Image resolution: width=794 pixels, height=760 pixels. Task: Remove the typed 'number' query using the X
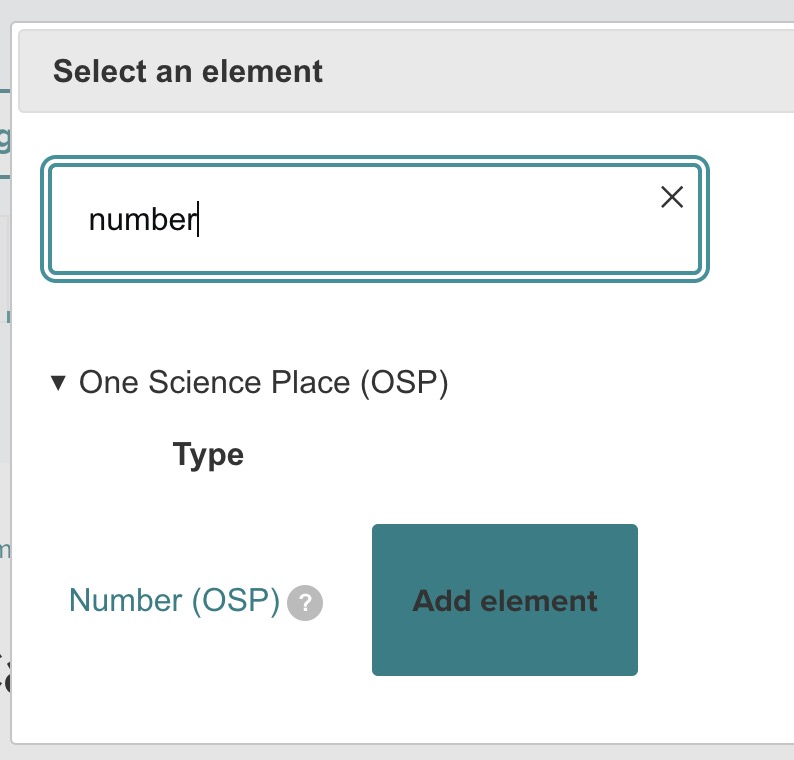tap(672, 197)
